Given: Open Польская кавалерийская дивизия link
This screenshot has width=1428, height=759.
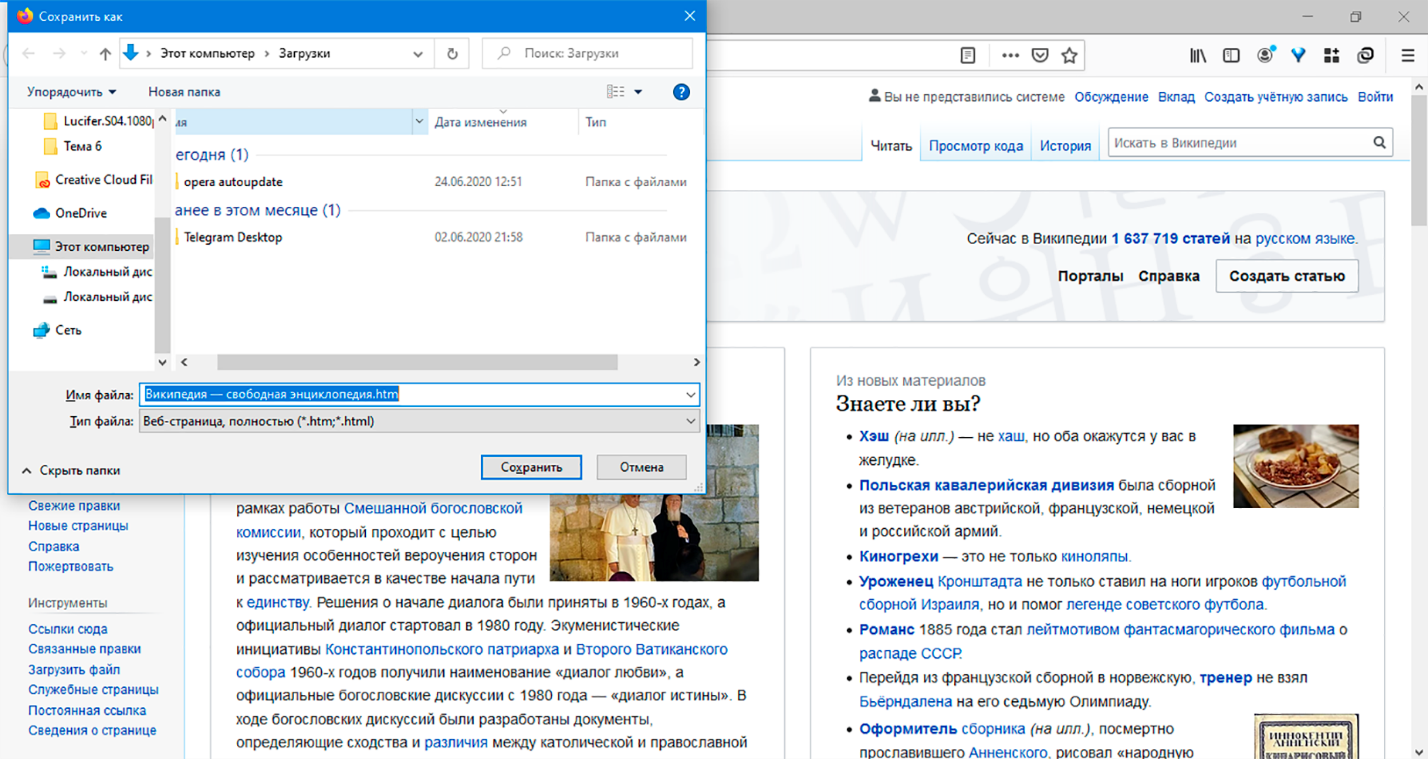Looking at the screenshot, I should [986, 485].
